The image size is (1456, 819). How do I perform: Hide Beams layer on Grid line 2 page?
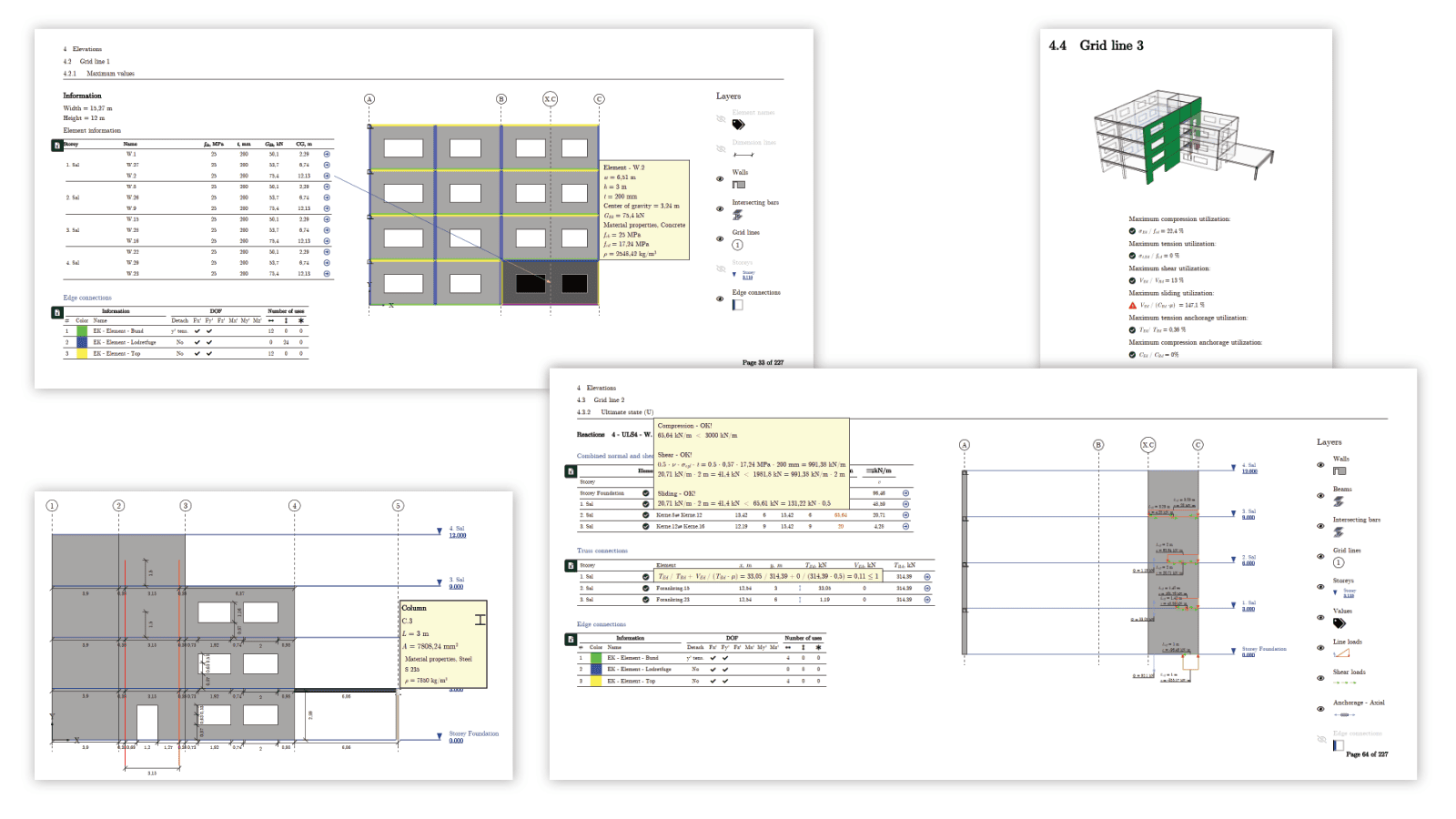[x=1320, y=495]
